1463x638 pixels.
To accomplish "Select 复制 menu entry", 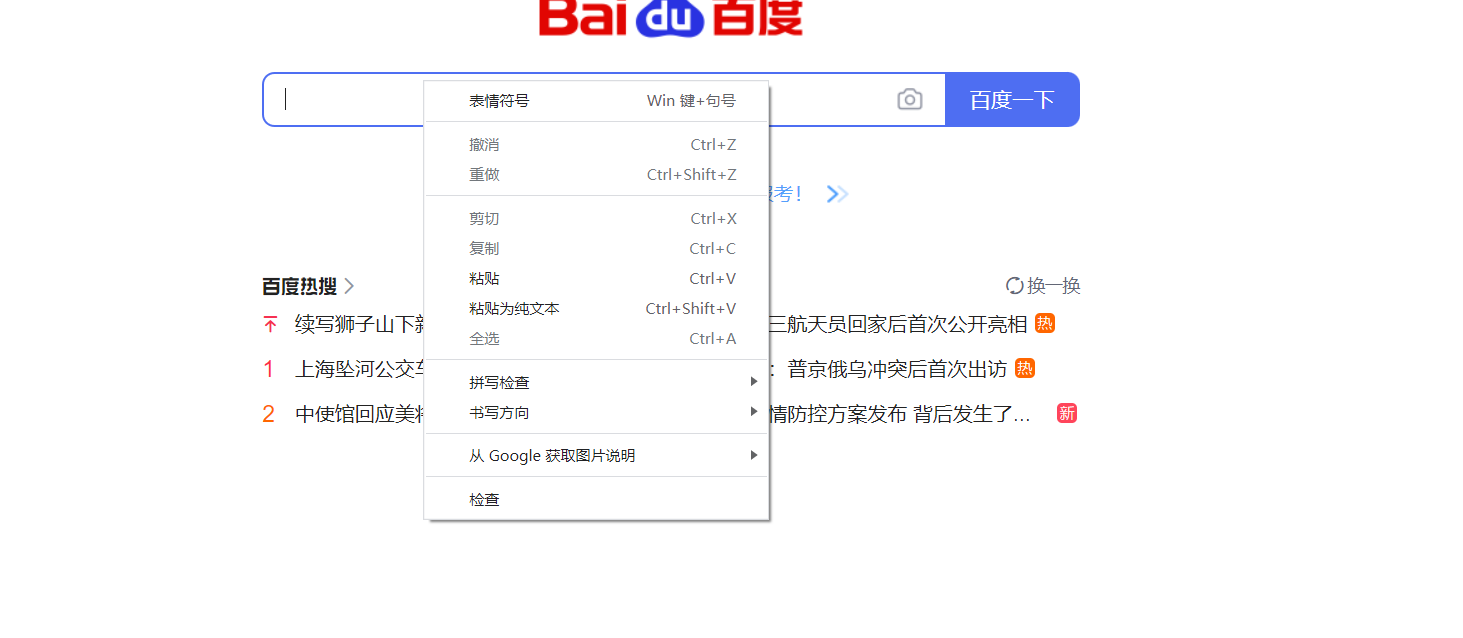I will pos(597,248).
